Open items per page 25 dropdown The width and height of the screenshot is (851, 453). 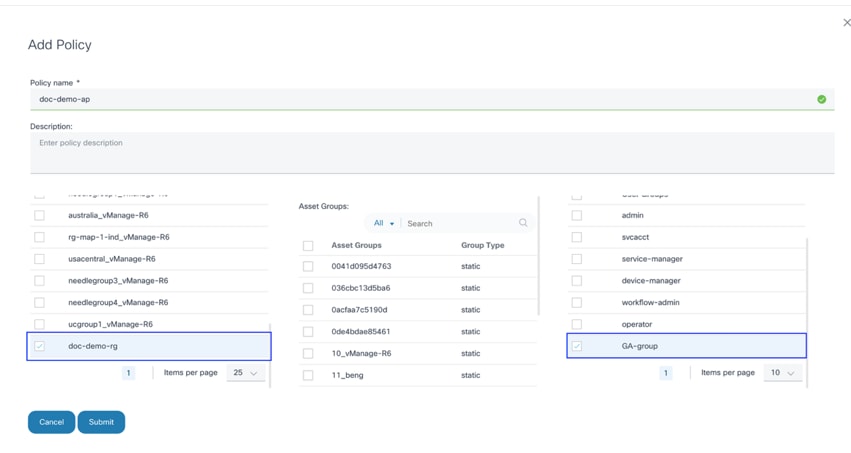click(245, 373)
